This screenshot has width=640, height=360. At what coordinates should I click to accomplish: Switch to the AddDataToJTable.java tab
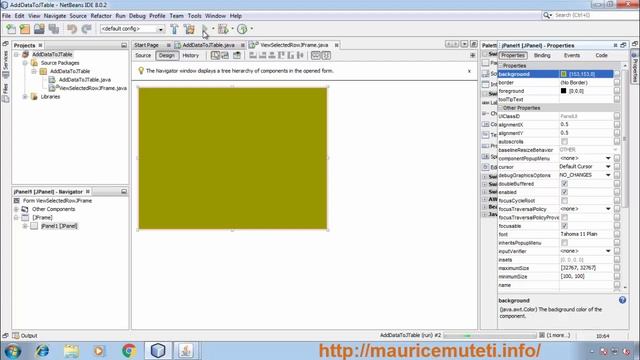click(x=208, y=45)
